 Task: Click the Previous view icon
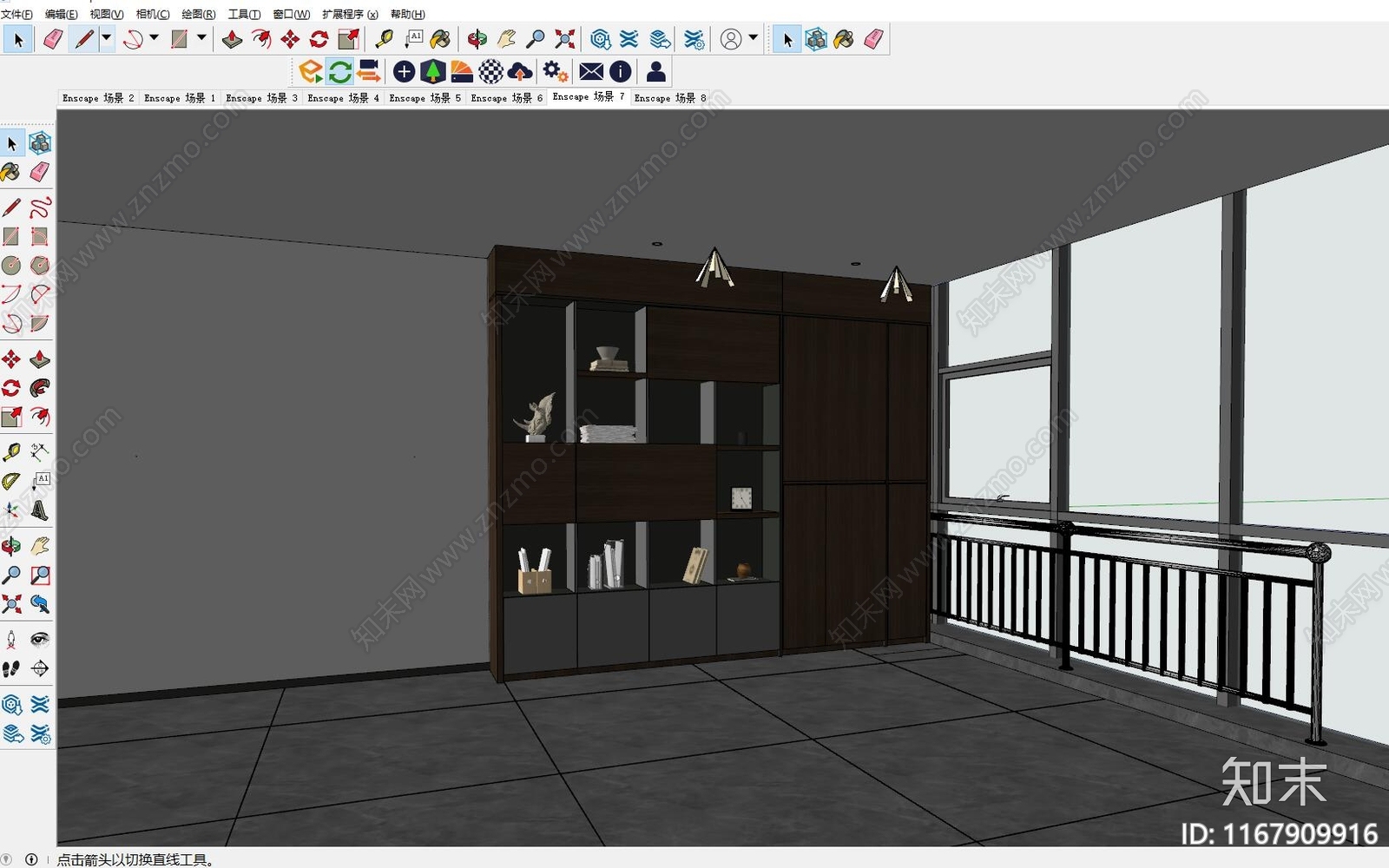[x=40, y=604]
